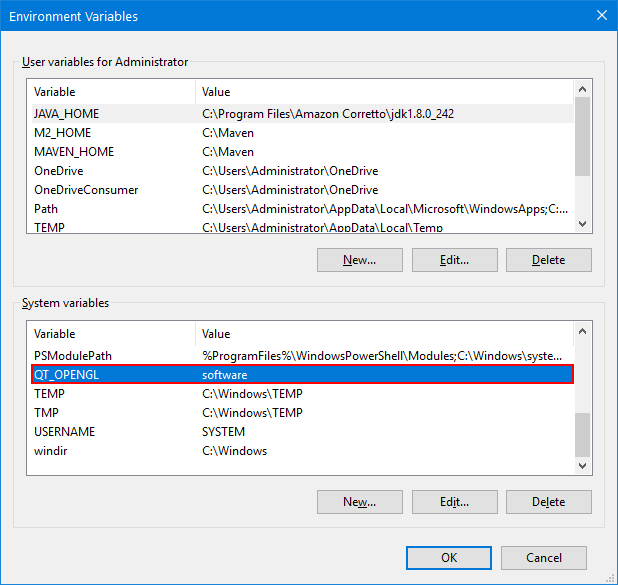The height and width of the screenshot is (585, 618).
Task: Click Edit button under user variables
Action: tap(454, 260)
